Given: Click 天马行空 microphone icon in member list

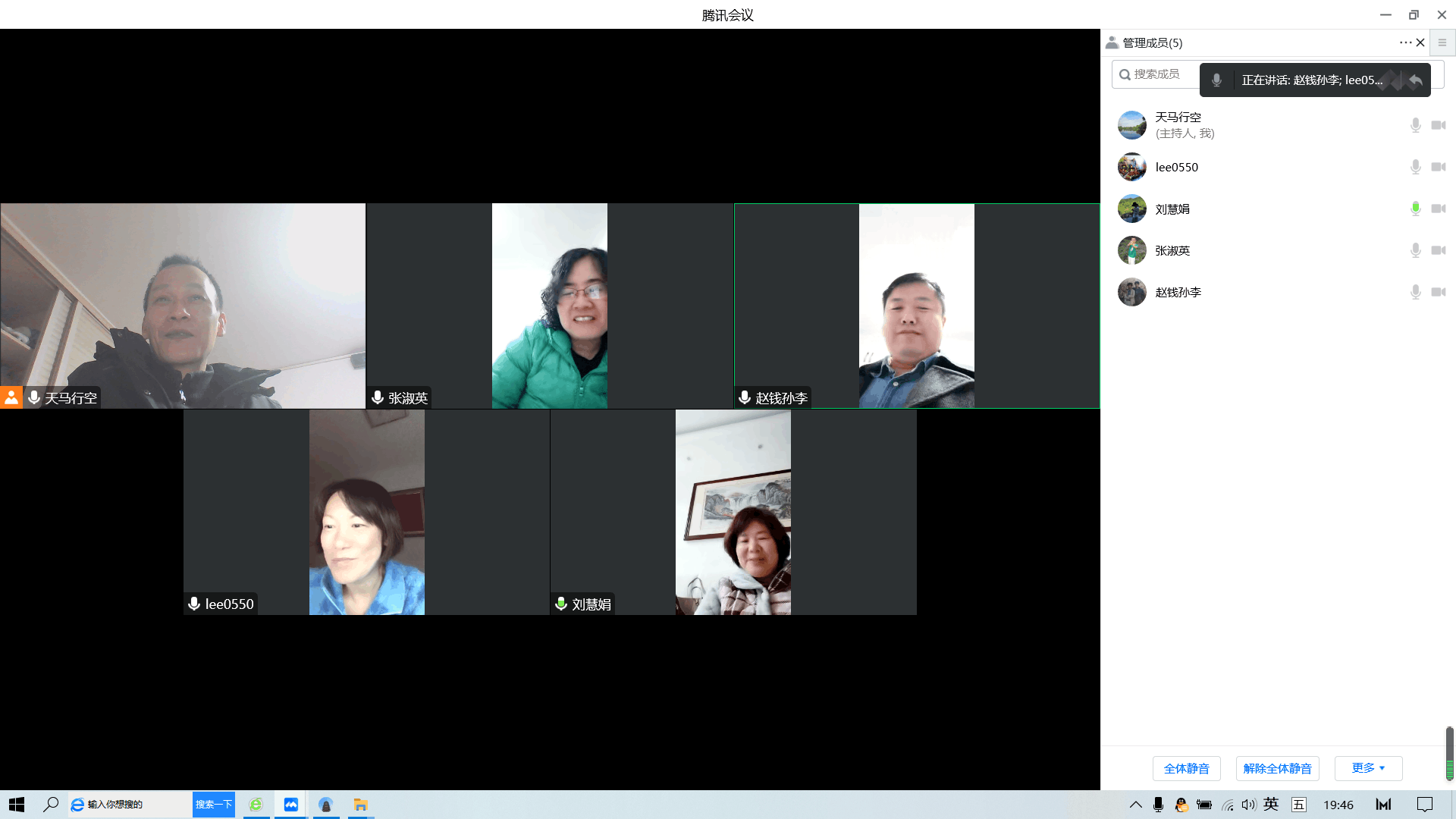Looking at the screenshot, I should click(x=1415, y=125).
